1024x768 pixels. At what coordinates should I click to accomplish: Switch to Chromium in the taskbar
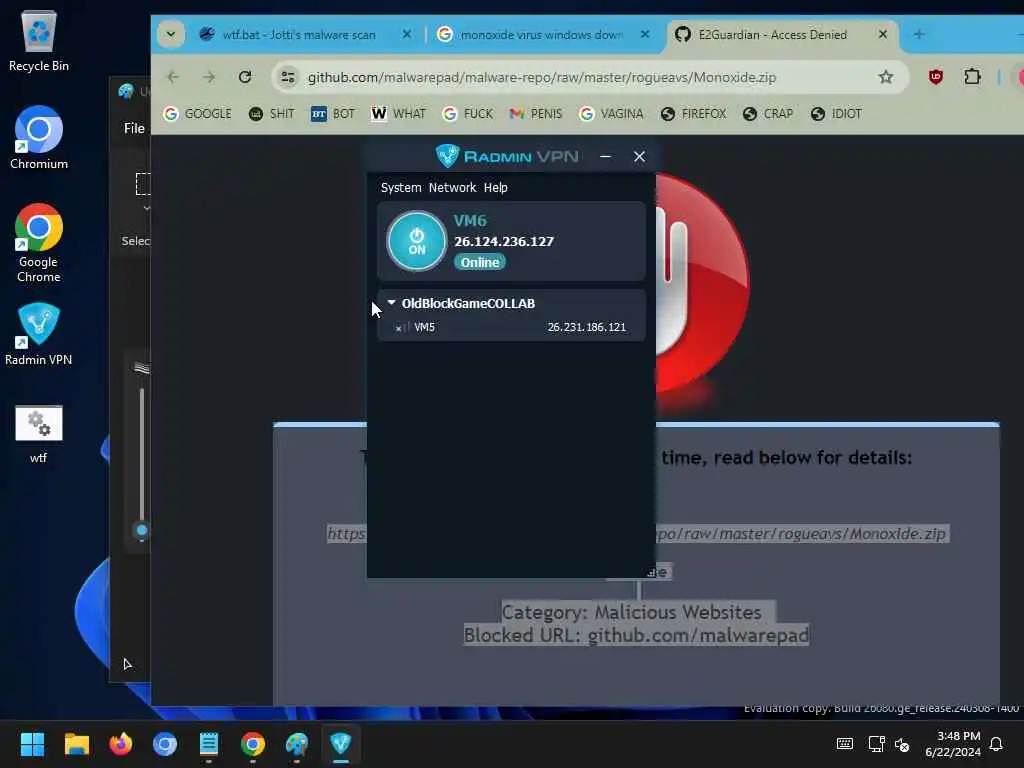tap(165, 744)
